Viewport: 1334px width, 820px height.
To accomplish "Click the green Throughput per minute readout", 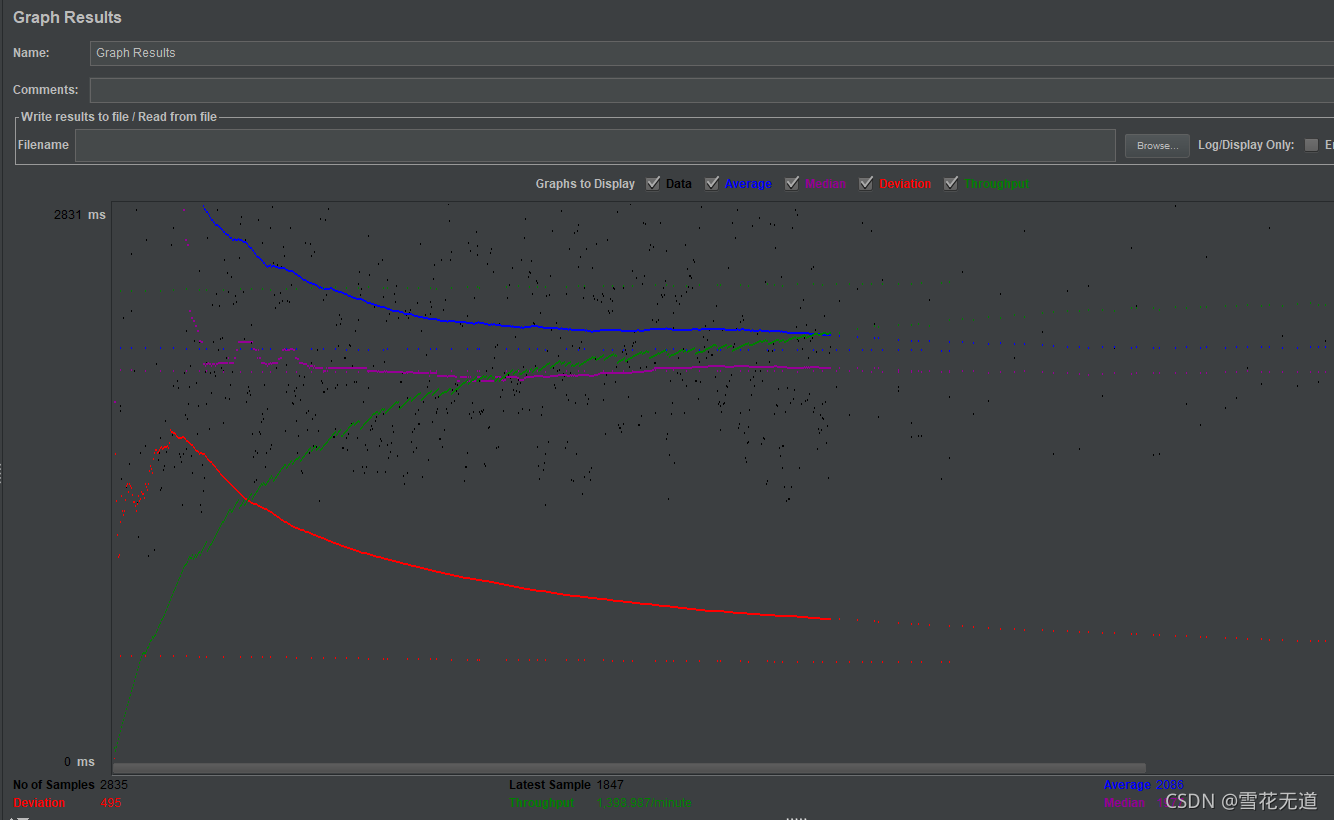I will (x=600, y=803).
